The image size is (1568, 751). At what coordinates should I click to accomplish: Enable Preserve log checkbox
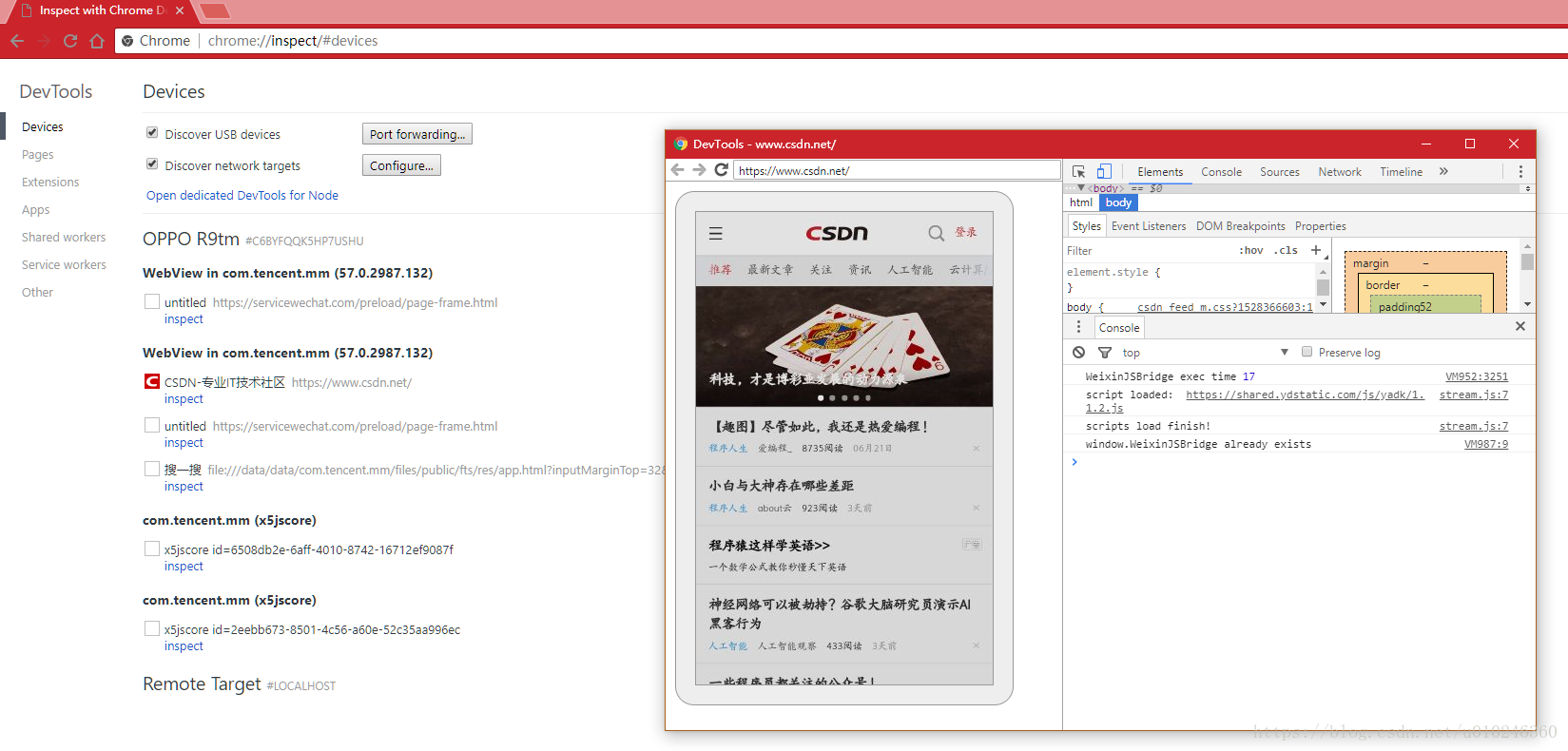tap(1307, 352)
